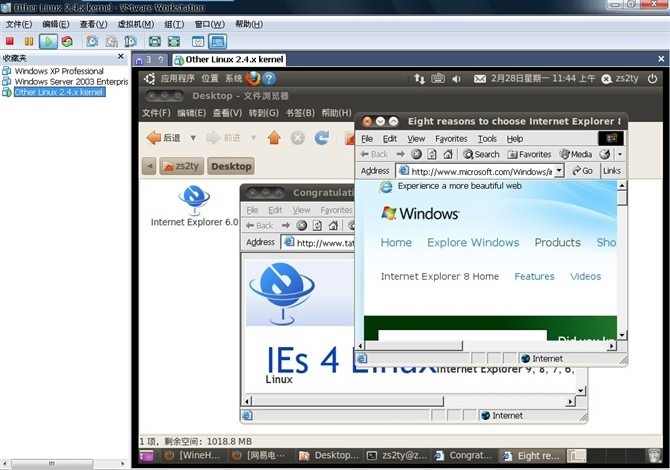Open the Ubuntu 位置 menu
This screenshot has width=670, height=470.
tap(210, 79)
